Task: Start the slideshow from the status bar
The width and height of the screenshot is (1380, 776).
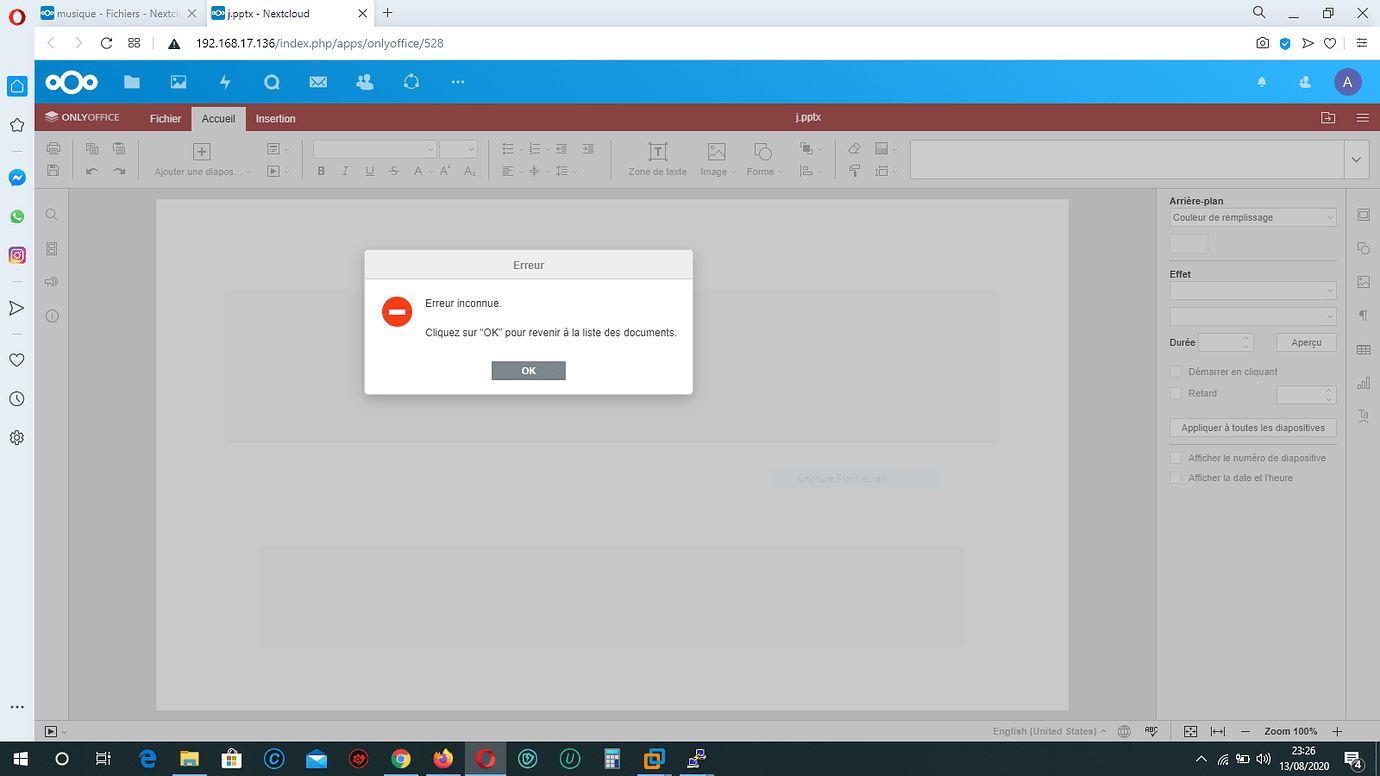Action: [50, 731]
